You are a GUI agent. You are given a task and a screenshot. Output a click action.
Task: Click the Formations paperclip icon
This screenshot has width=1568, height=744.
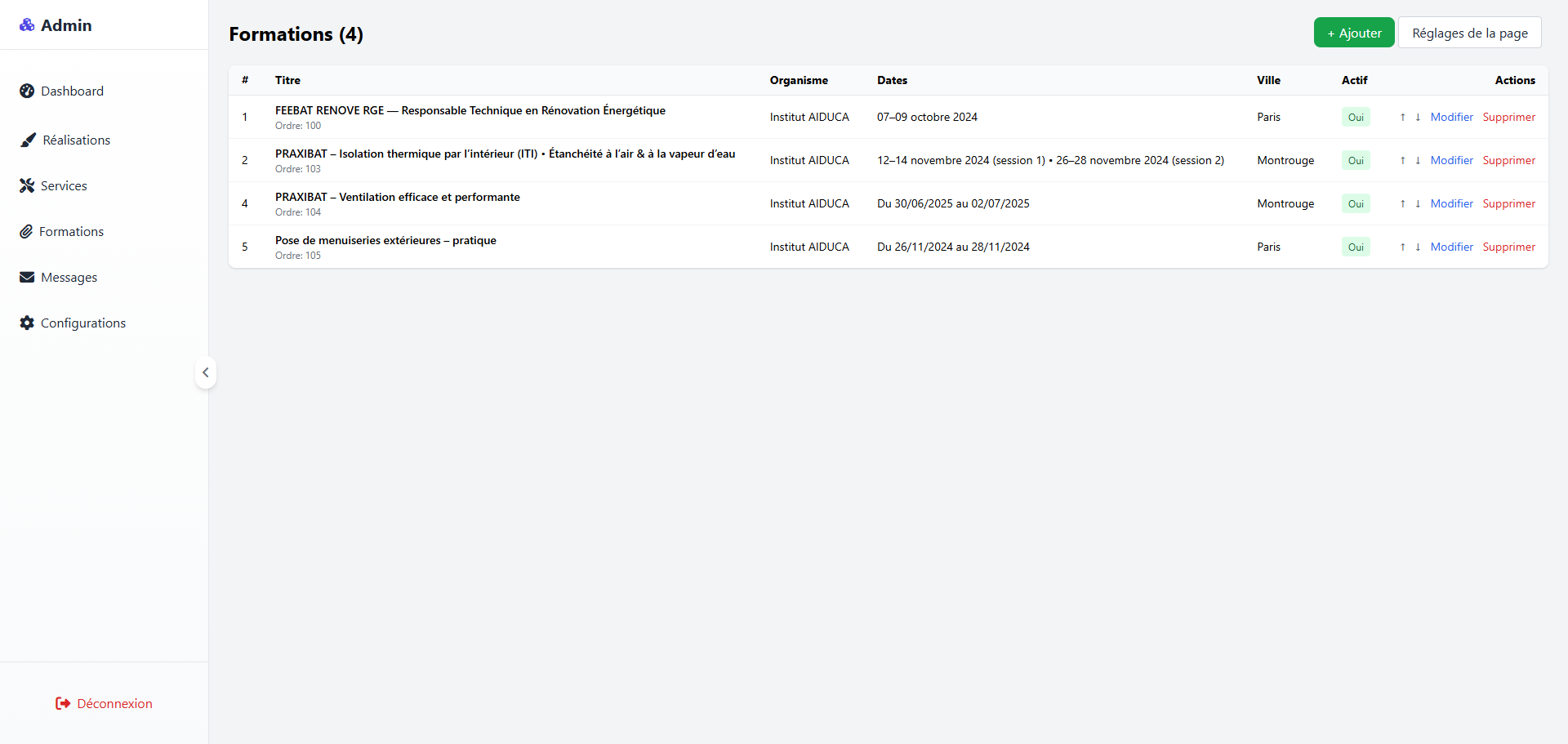[x=26, y=231]
